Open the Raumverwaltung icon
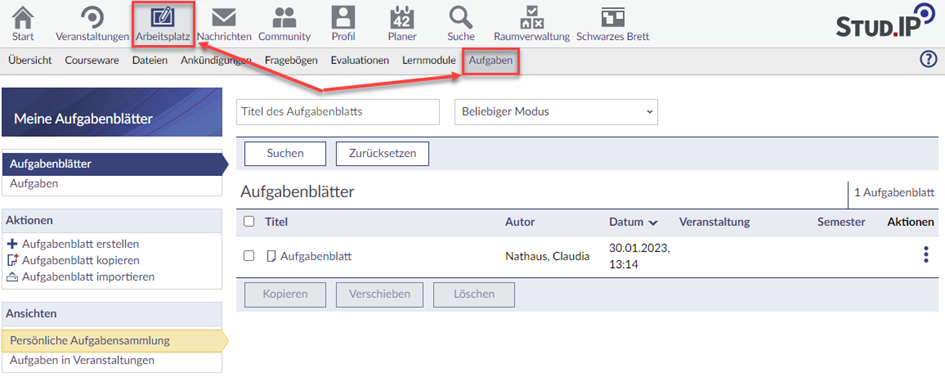This screenshot has height=382, width=945. click(532, 17)
